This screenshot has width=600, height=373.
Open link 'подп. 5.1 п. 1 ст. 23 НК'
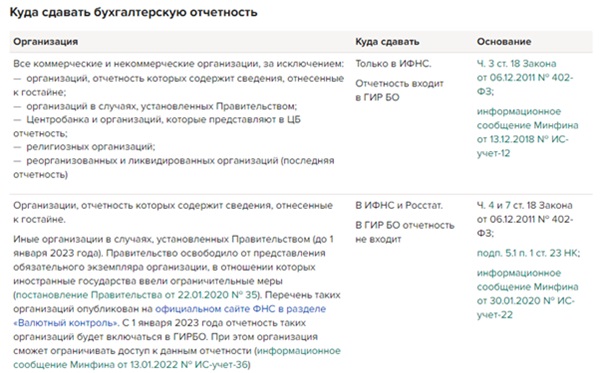click(x=528, y=253)
